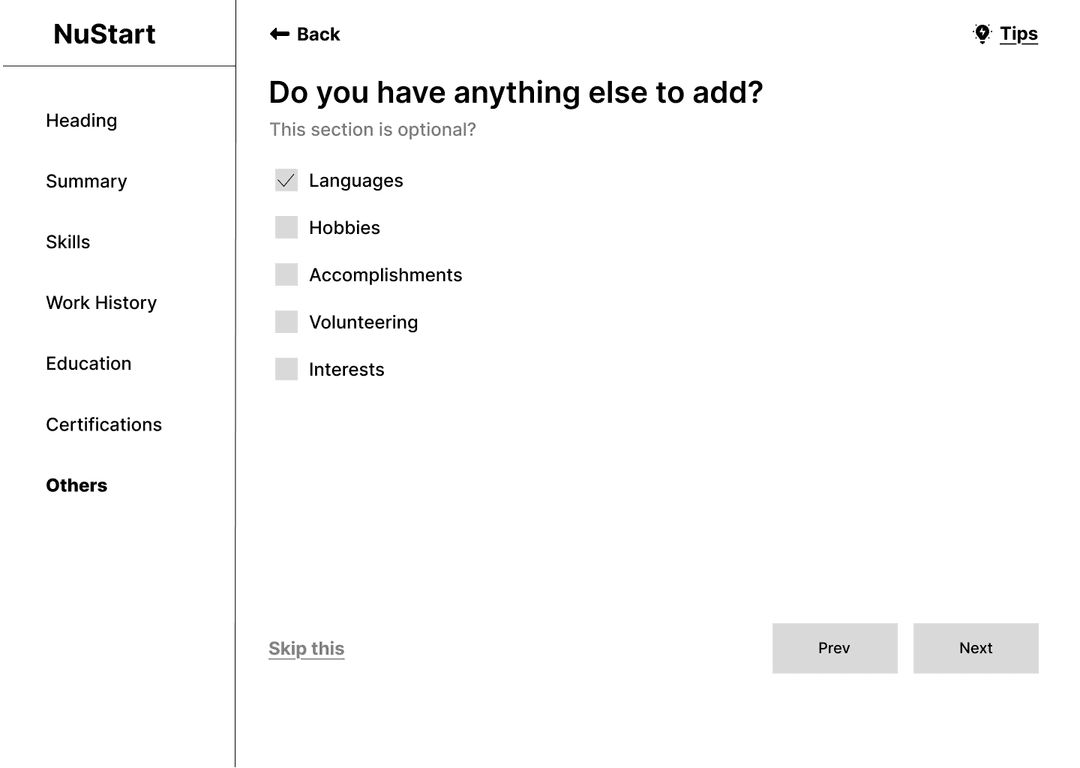Click the Prev button

coord(834,648)
